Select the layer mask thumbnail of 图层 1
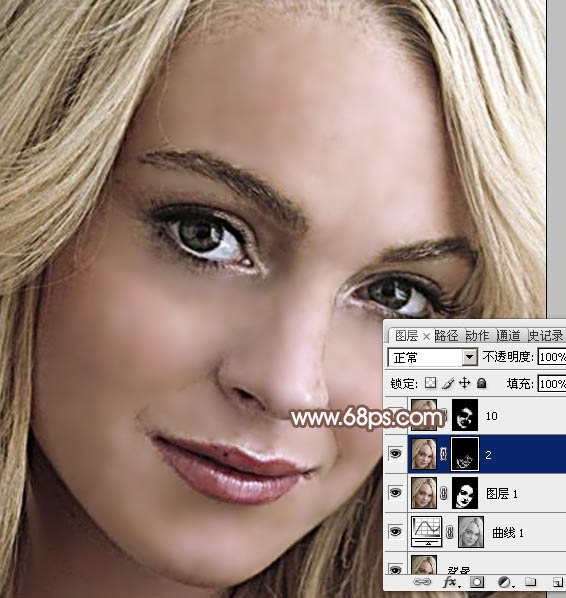 pyautogui.click(x=465, y=493)
